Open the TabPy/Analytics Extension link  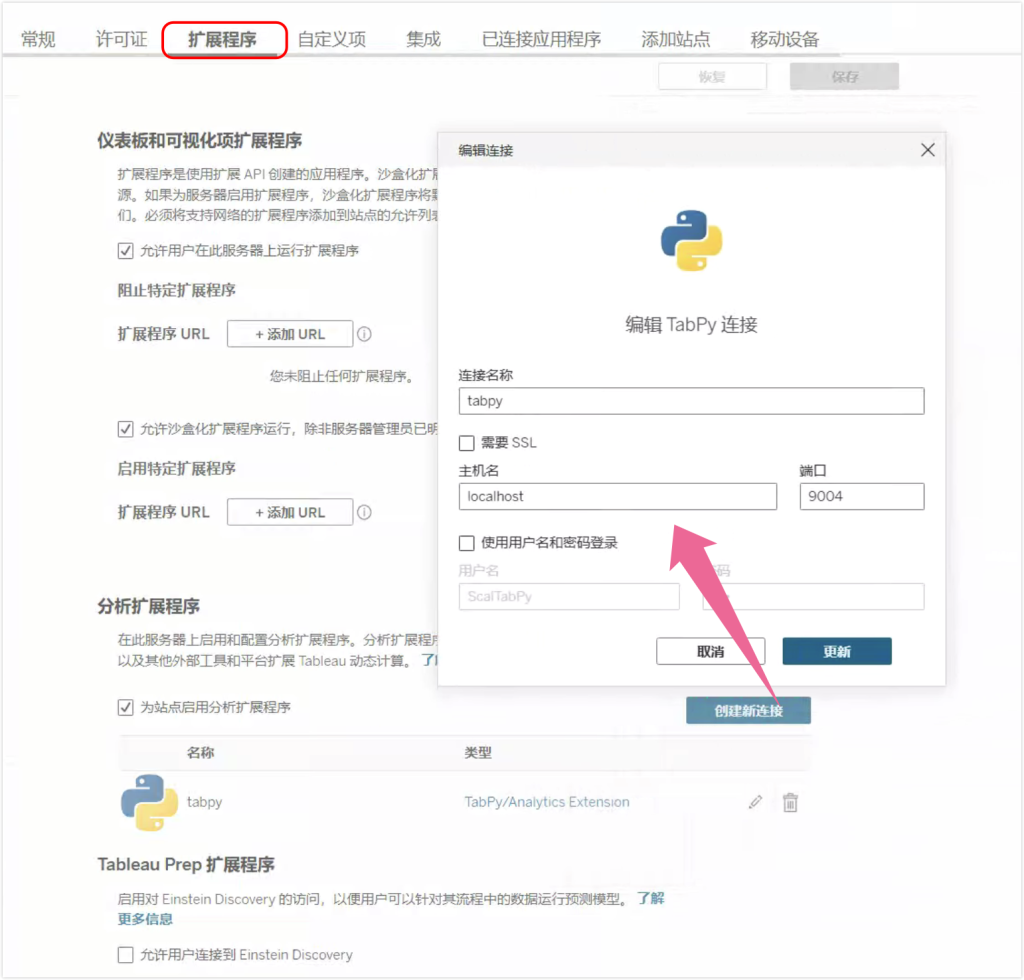547,802
